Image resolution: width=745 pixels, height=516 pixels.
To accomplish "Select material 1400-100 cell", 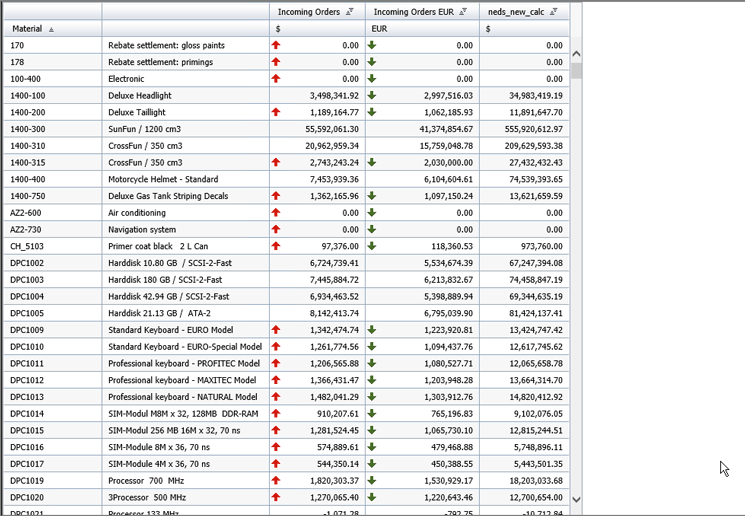I will (52, 96).
